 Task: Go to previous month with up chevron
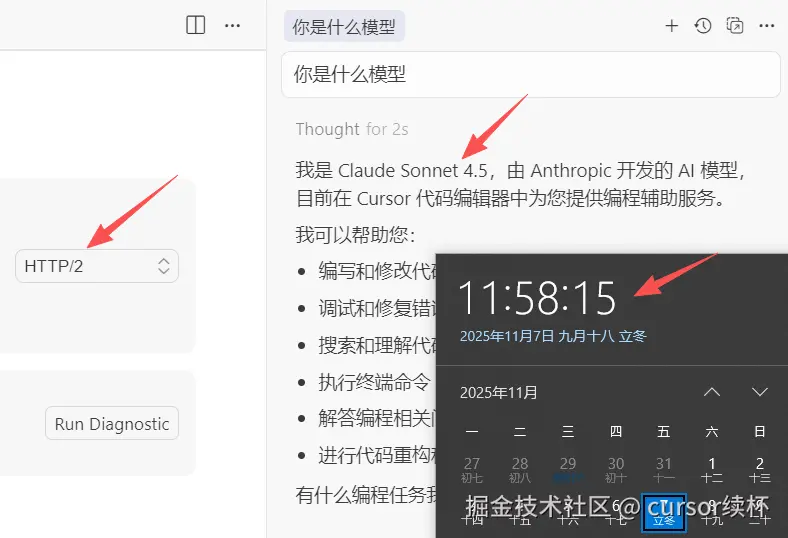tap(712, 392)
